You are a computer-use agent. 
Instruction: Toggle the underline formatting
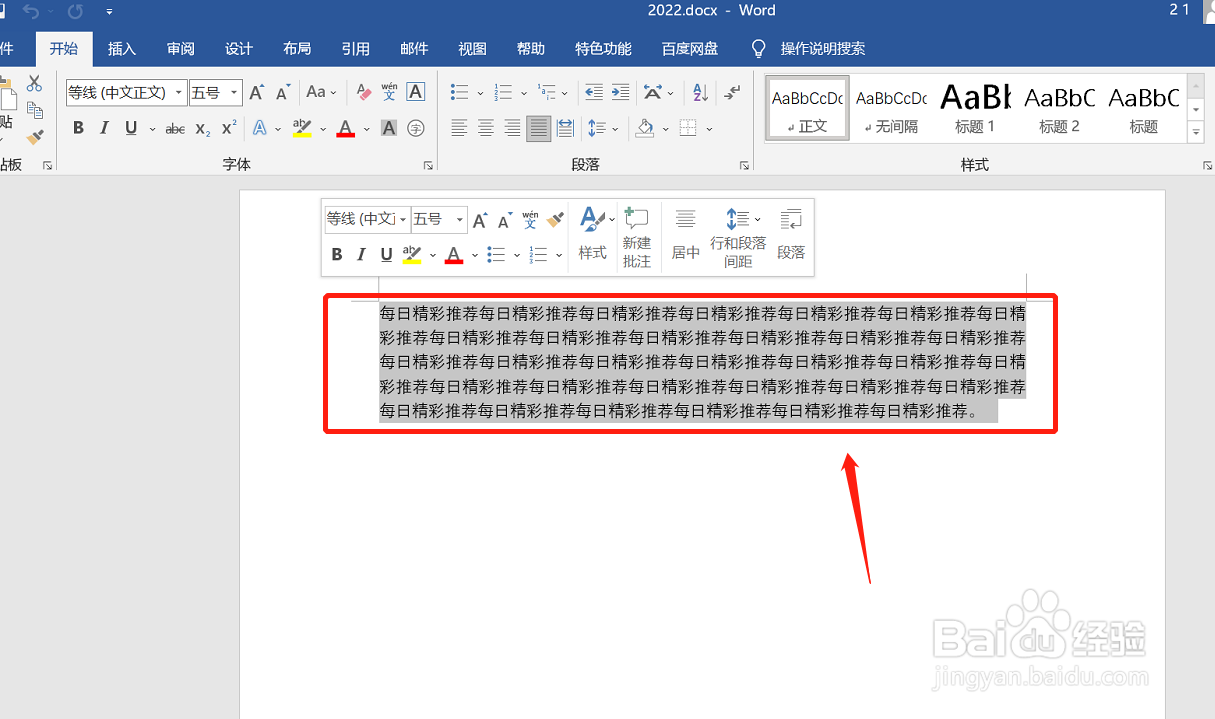click(x=130, y=128)
